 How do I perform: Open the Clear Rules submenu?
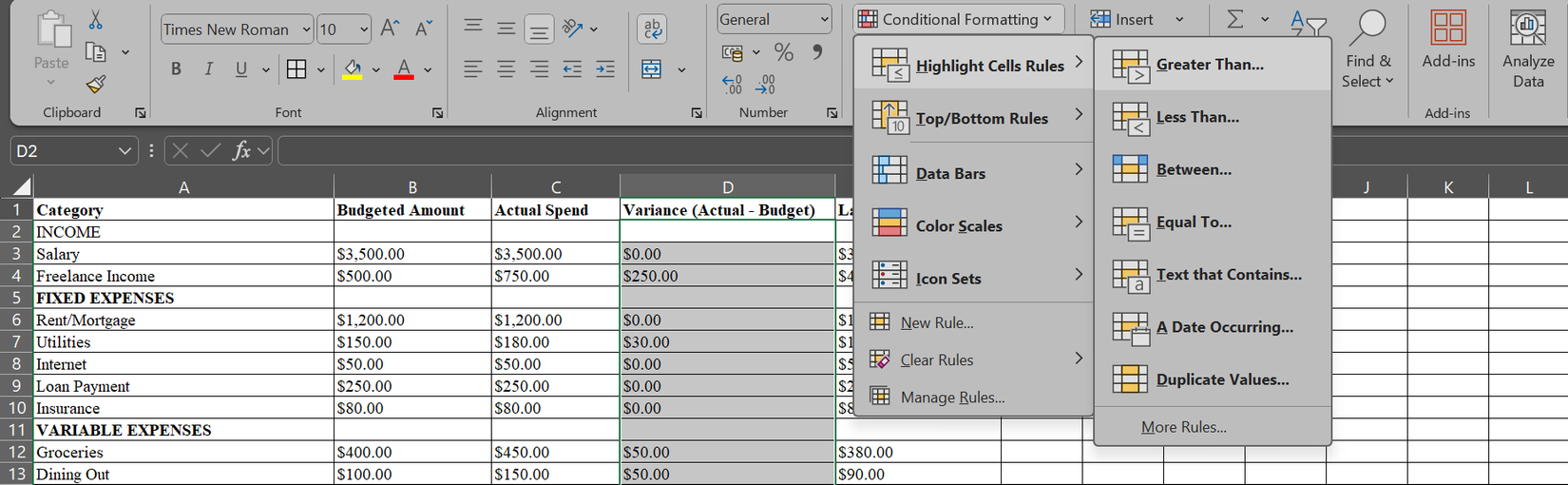pos(974,359)
